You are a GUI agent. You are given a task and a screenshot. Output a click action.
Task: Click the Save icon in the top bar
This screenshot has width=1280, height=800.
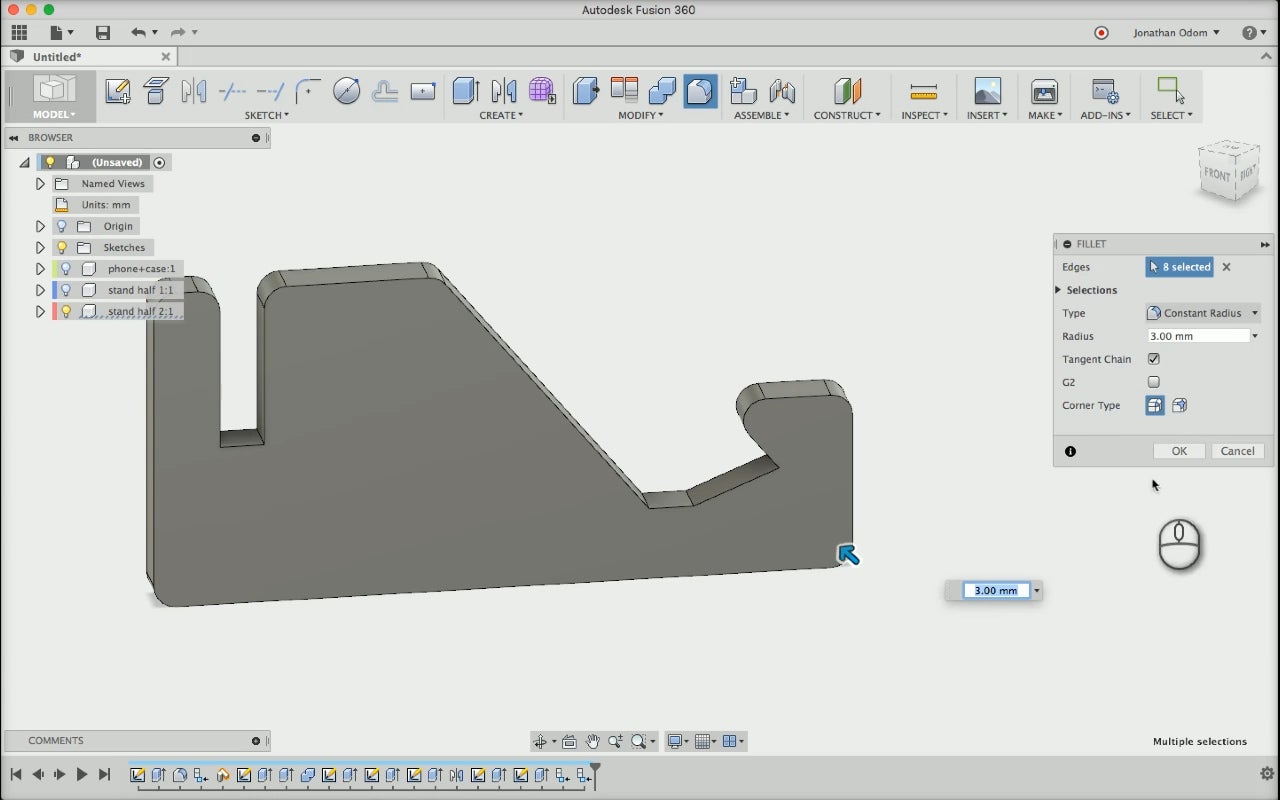[102, 33]
